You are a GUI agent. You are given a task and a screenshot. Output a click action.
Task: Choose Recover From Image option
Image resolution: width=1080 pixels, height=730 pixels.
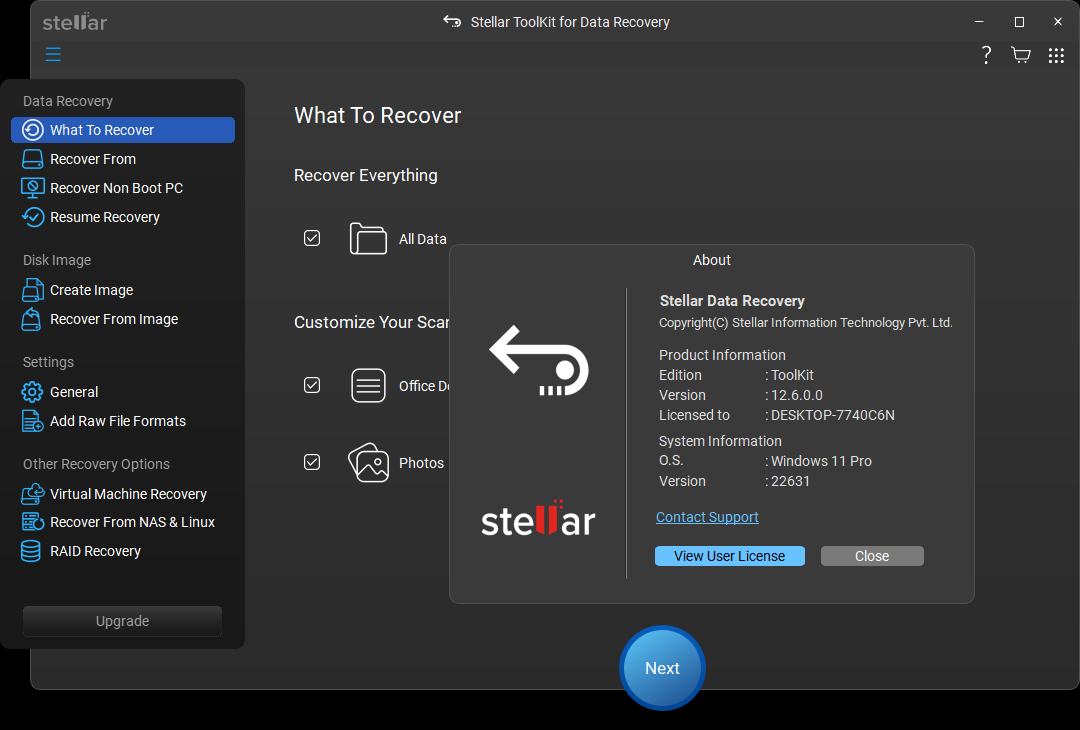point(114,319)
